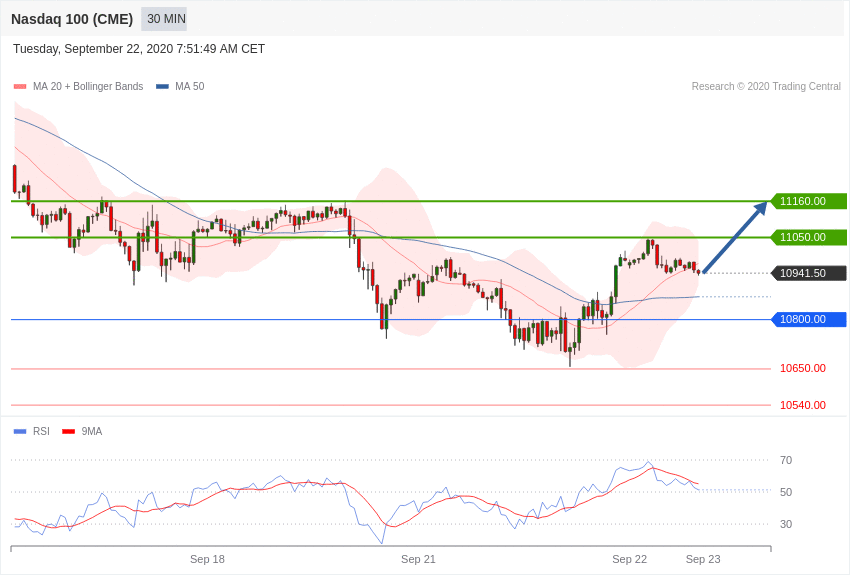Click the 30 MIN timeframe badge
The image size is (850, 576).
click(164, 19)
